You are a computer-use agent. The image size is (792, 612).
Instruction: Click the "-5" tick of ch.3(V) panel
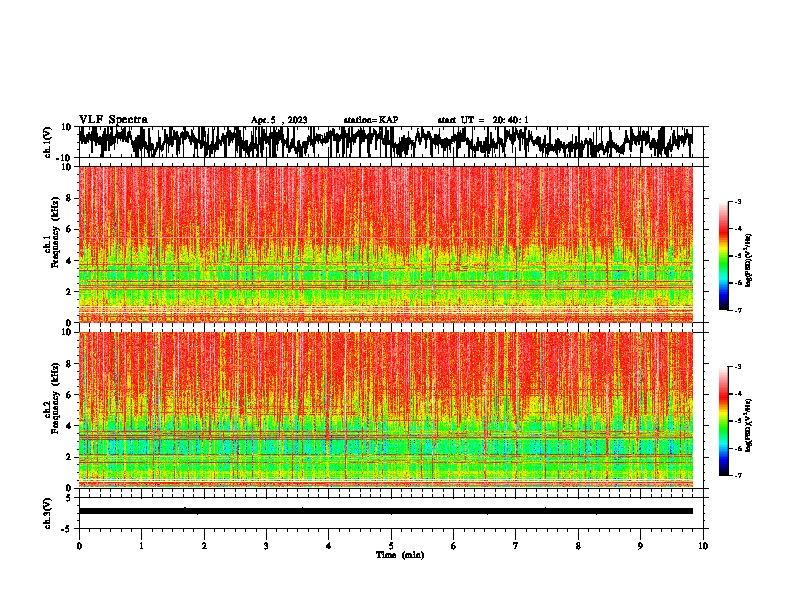[68, 529]
